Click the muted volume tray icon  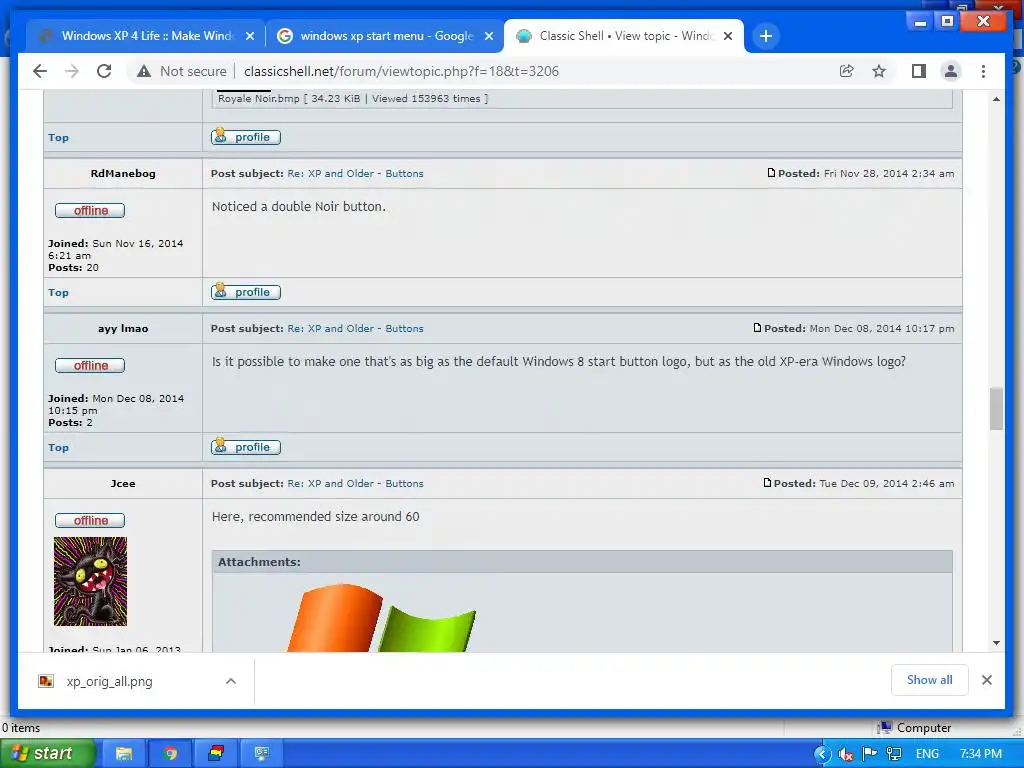(846, 754)
